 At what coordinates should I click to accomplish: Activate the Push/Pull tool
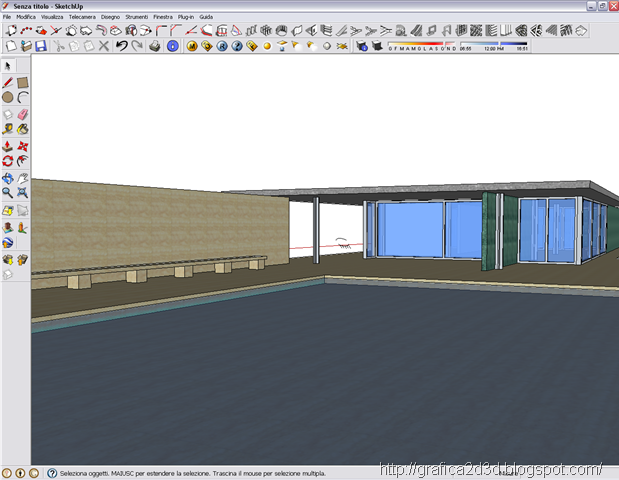click(8, 146)
